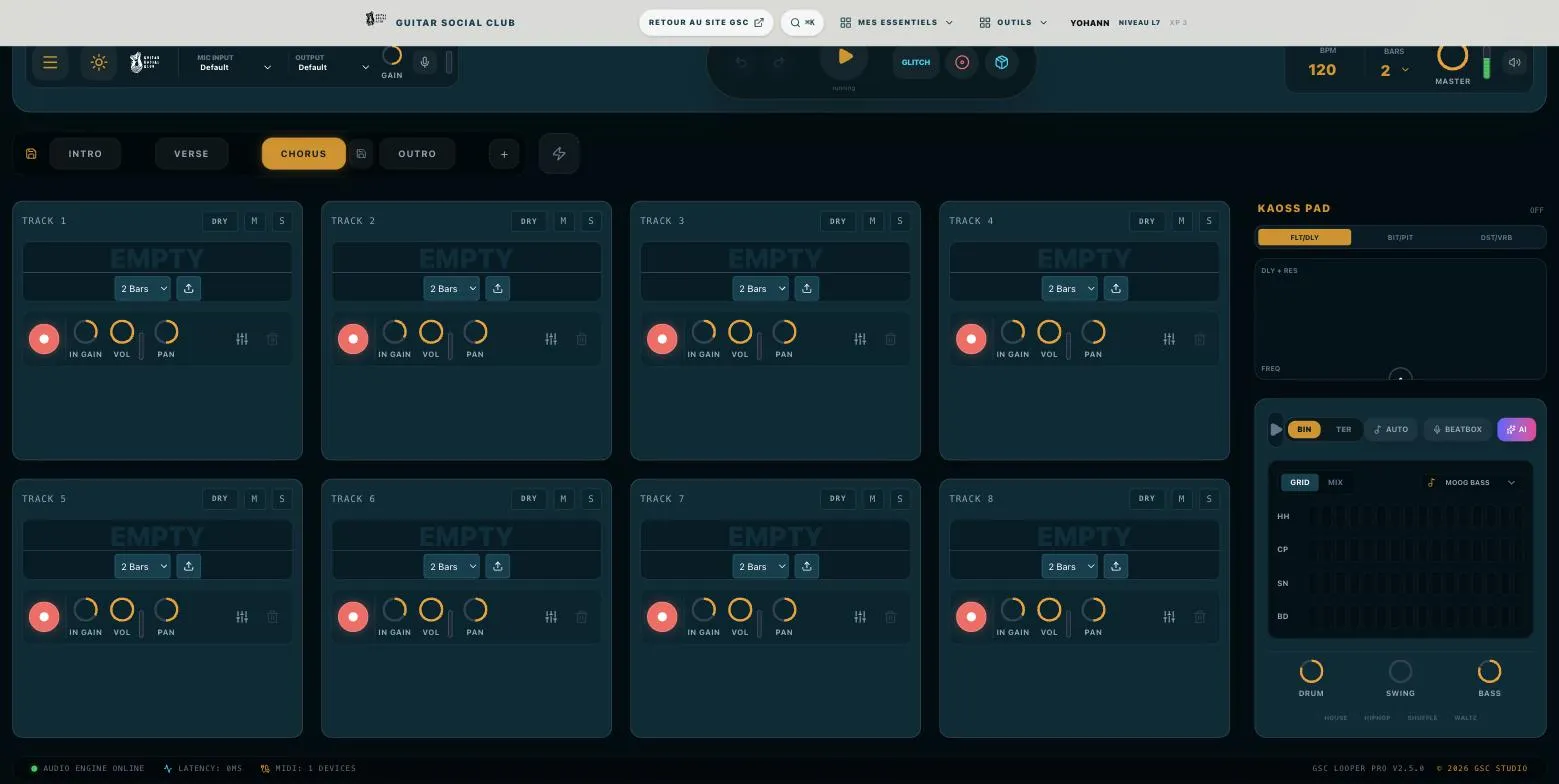Click the microphone icon next to Gain
1559x784 pixels.
coord(425,62)
